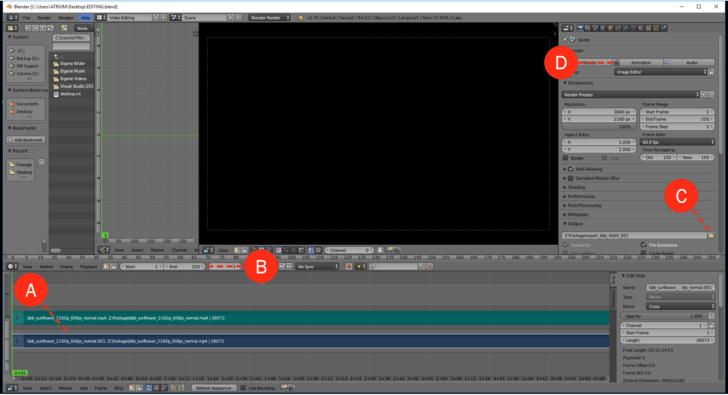Viewport: 728px width, 395px height.
Task: Open the Documents system bookmark
Action: [x=26, y=104]
